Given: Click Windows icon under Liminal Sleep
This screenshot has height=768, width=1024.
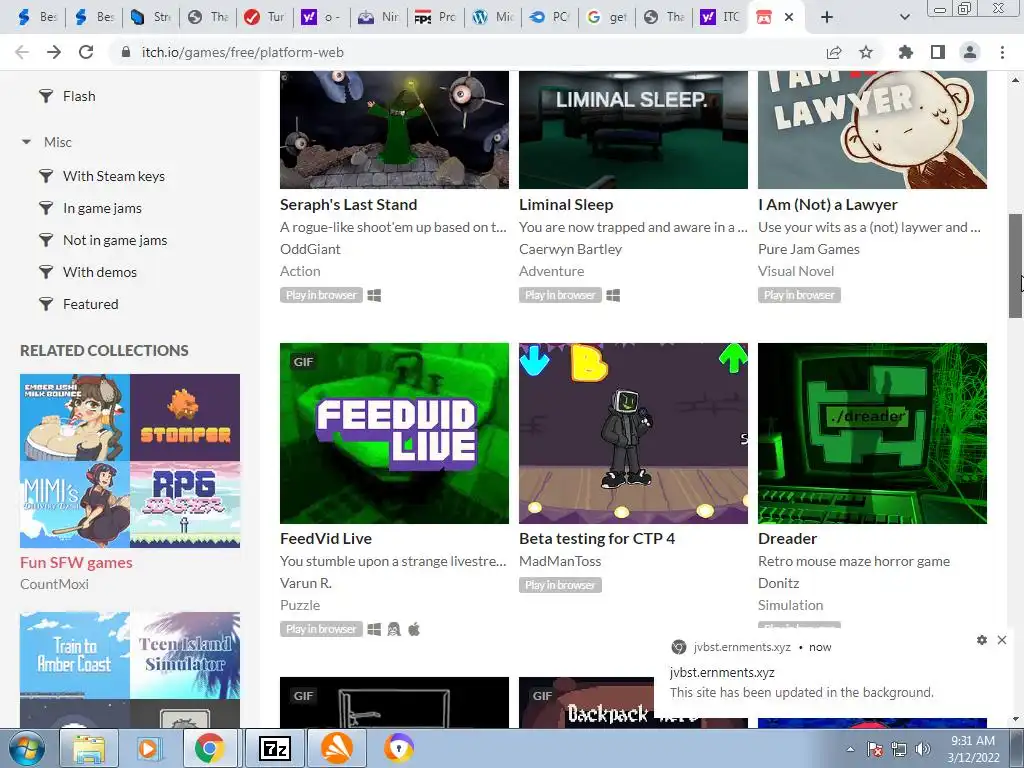Looking at the screenshot, I should (613, 296).
